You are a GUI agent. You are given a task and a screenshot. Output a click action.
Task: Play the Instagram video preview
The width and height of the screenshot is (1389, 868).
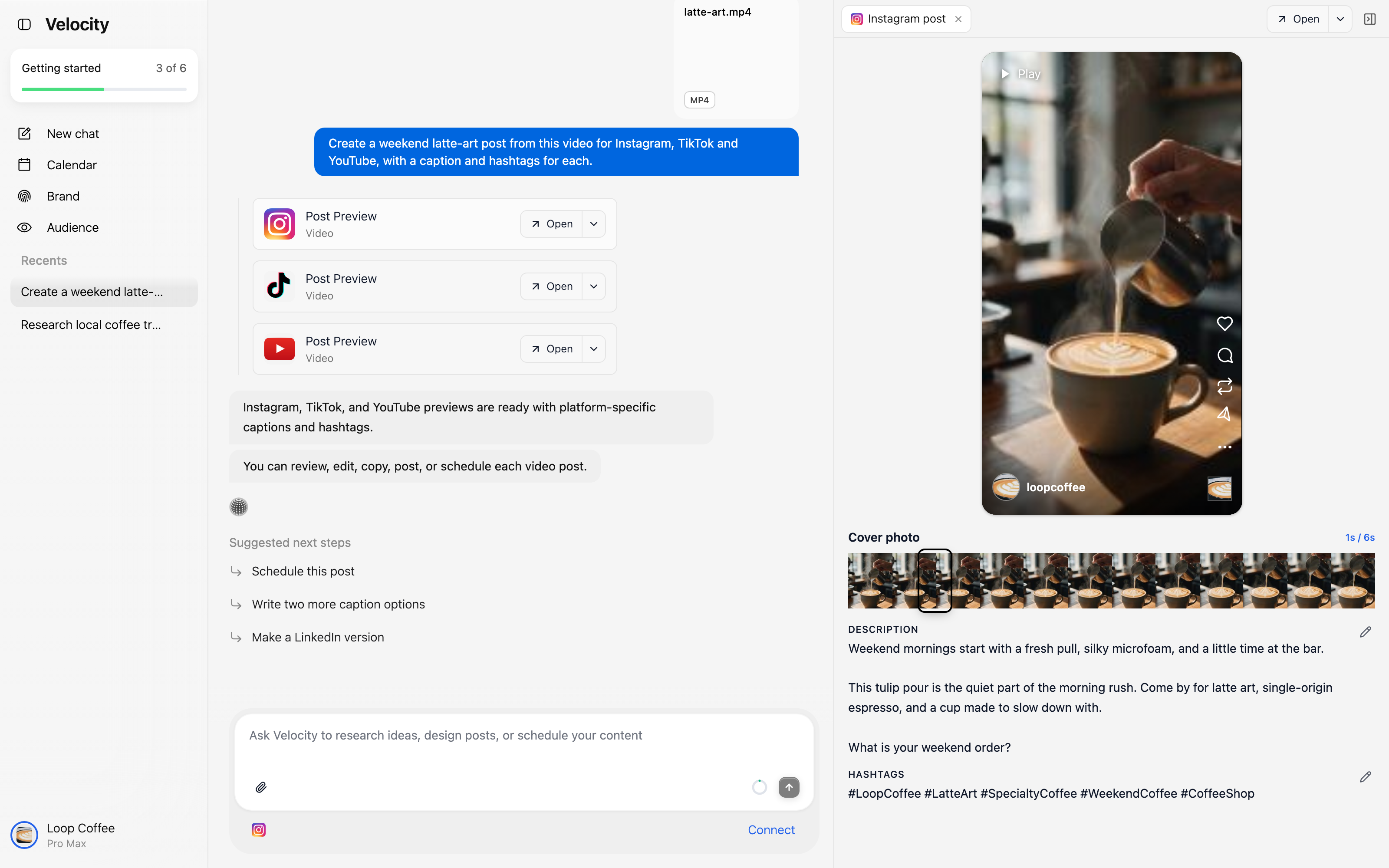click(x=1020, y=74)
